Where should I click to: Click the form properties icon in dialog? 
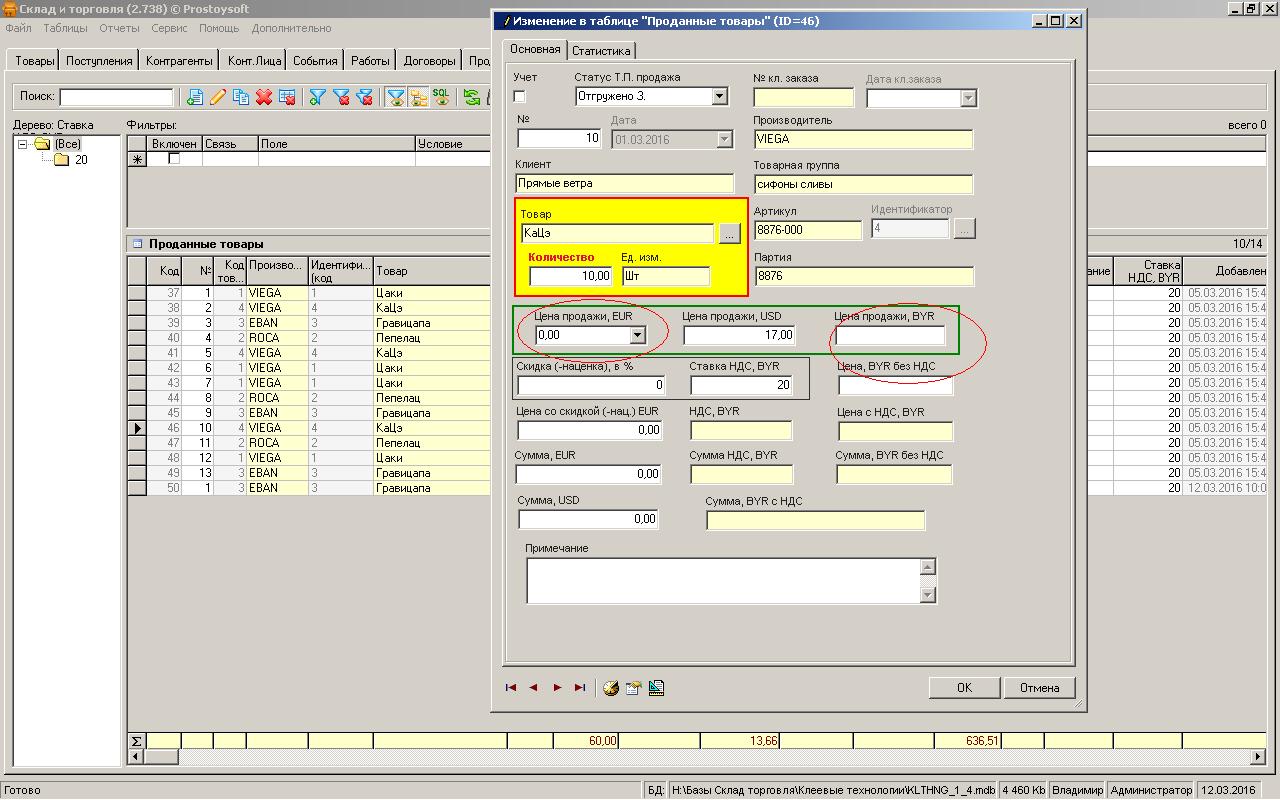pos(633,688)
